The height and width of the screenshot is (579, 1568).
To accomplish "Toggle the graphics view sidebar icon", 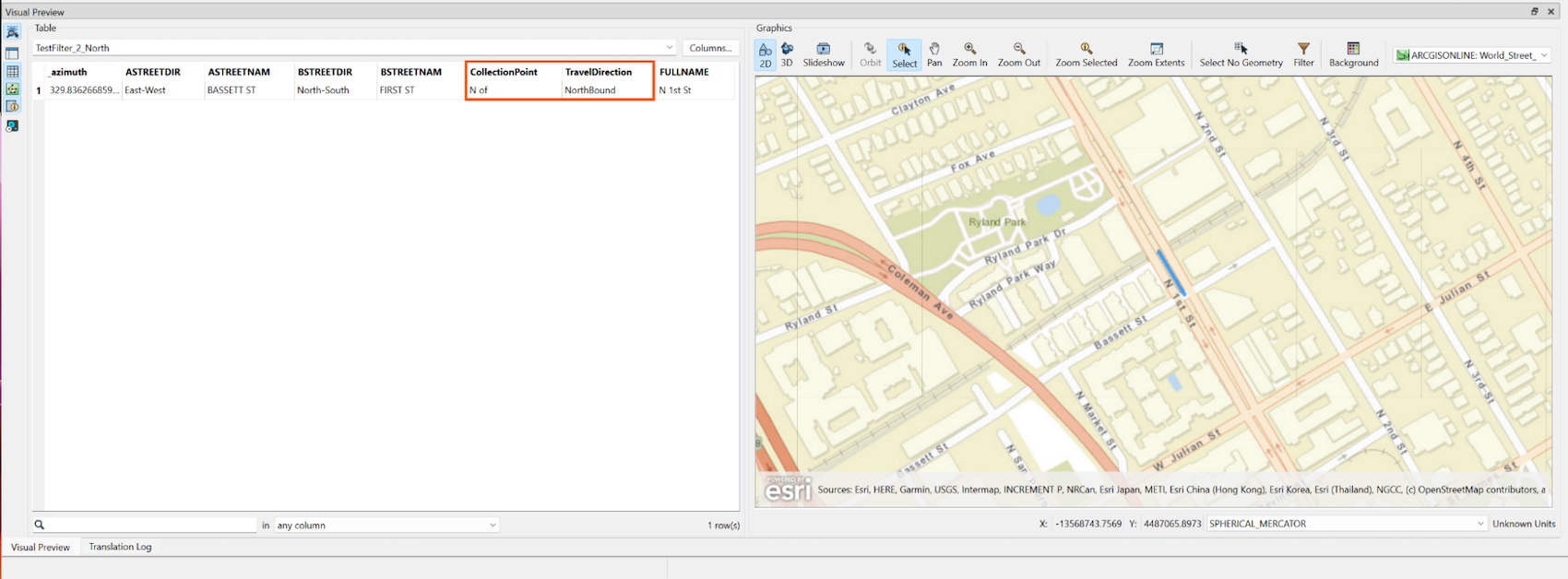I will 13,89.
